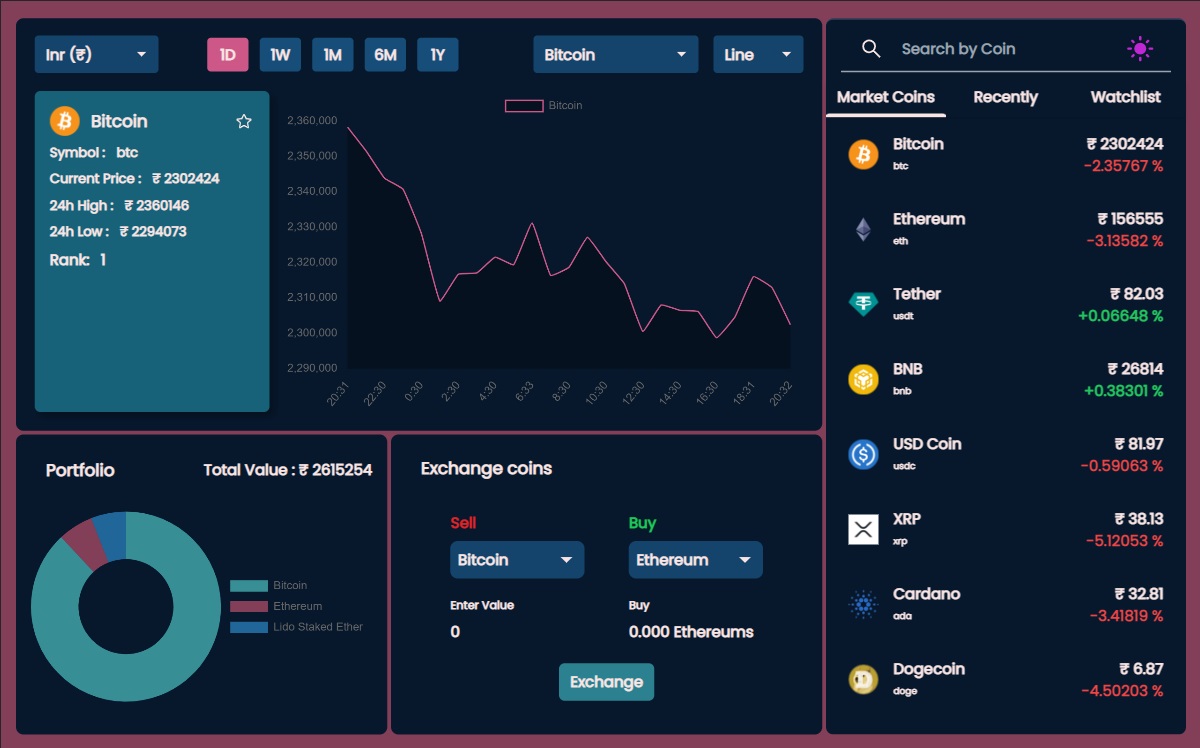
Task: Click the 24h High value in Bitcoin card
Action: click(156, 206)
